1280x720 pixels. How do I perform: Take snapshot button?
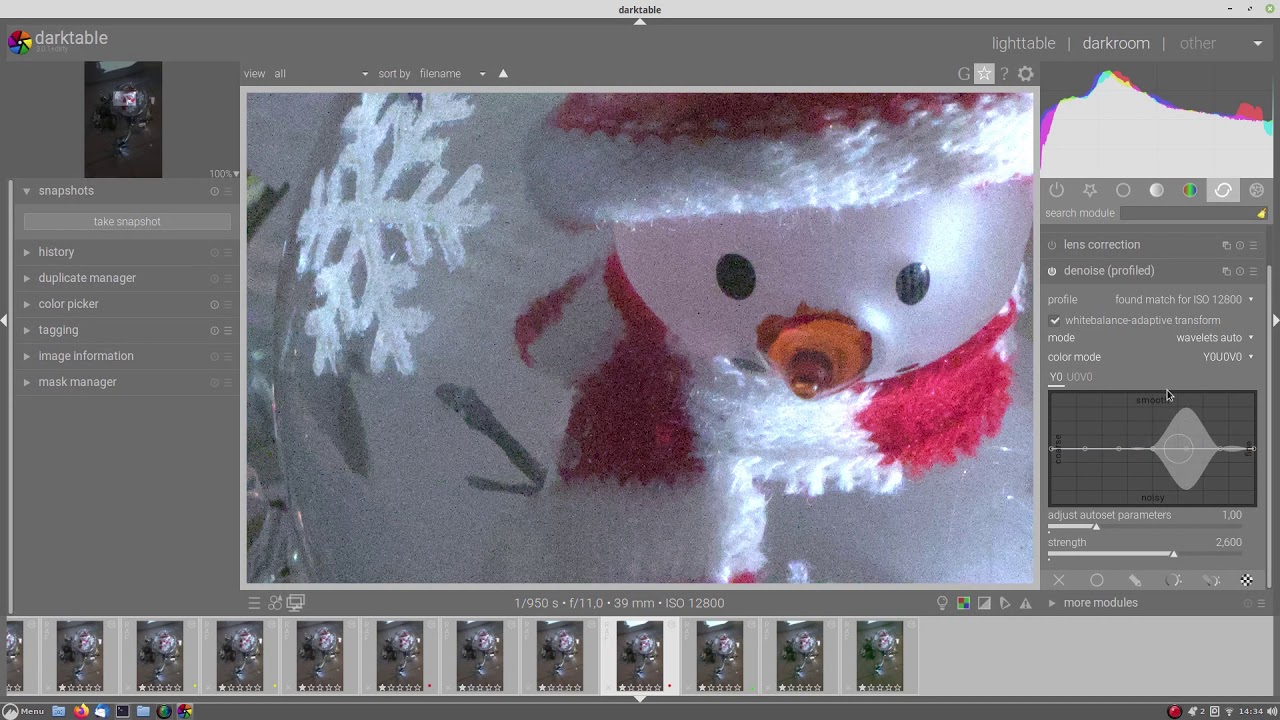127,222
